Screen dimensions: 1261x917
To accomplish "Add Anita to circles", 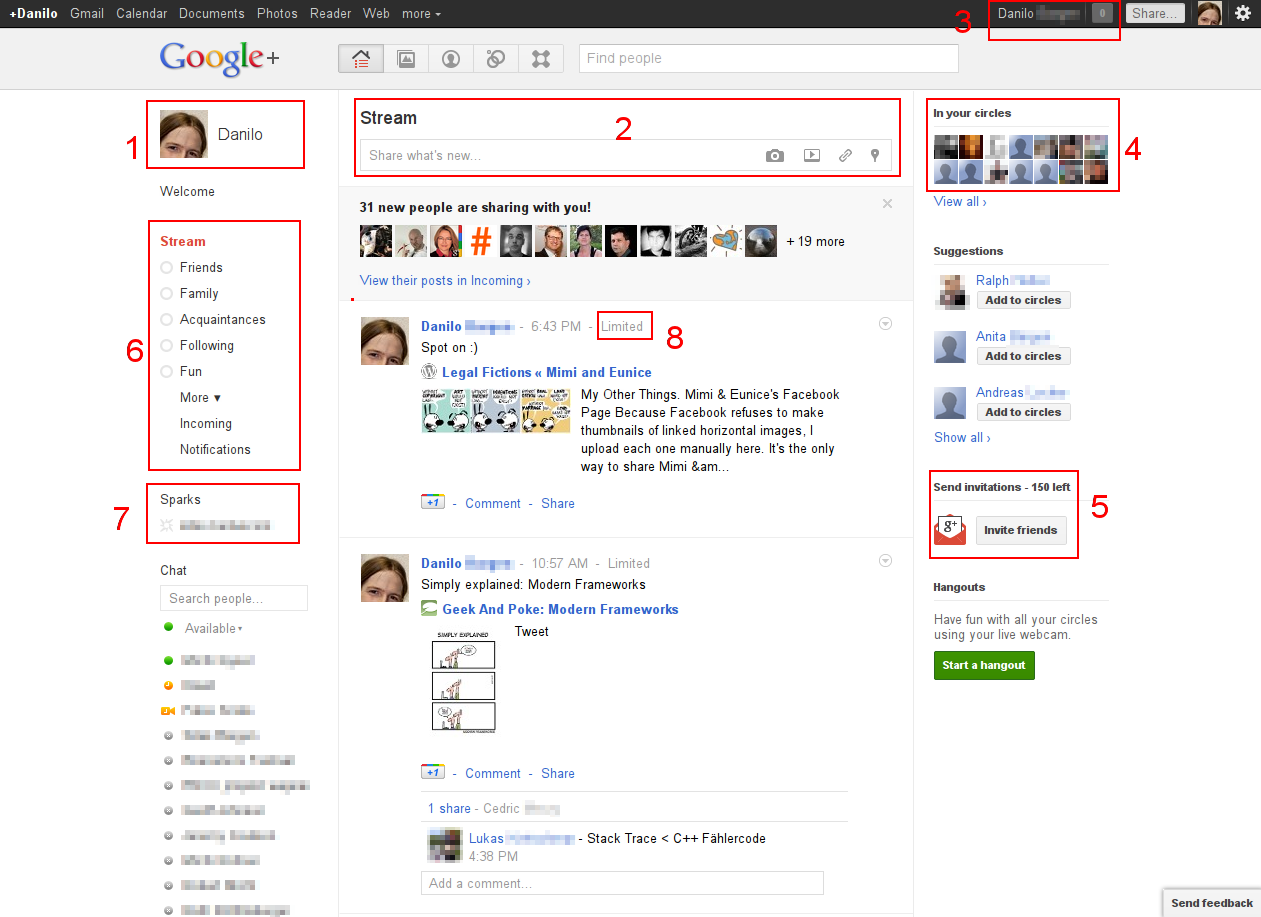I will 1023,356.
